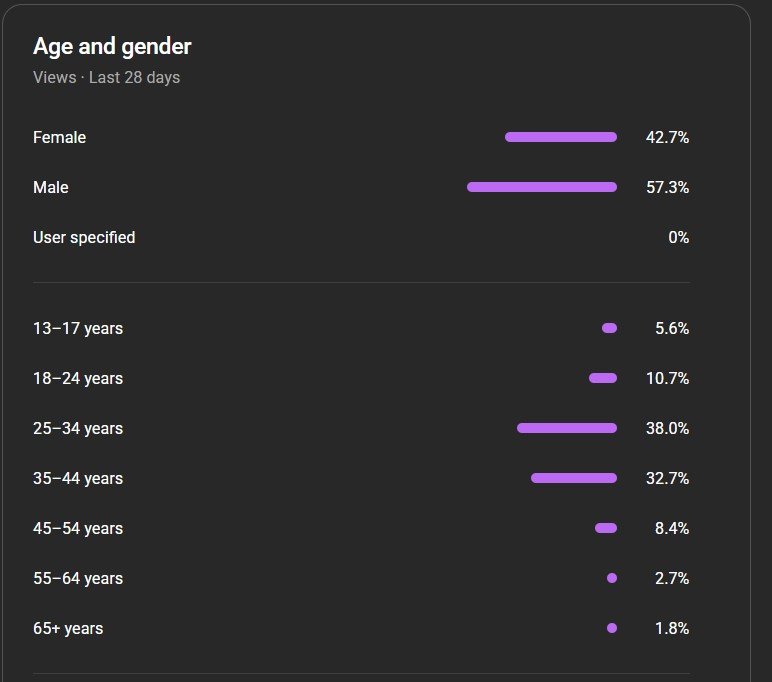This screenshot has width=772, height=682.
Task: Click the 18–24 years bar
Action: [x=603, y=378]
